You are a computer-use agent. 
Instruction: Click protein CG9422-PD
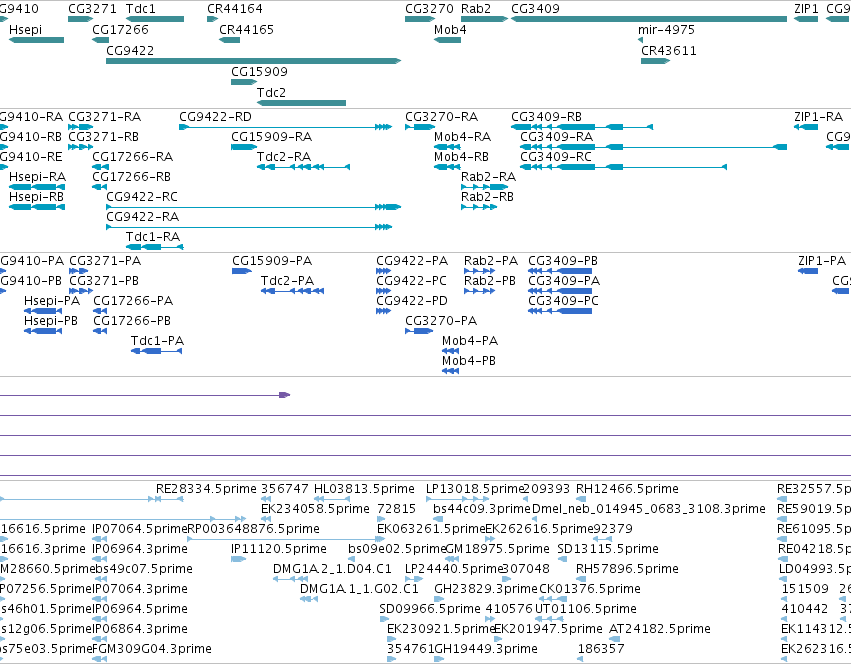(383, 311)
